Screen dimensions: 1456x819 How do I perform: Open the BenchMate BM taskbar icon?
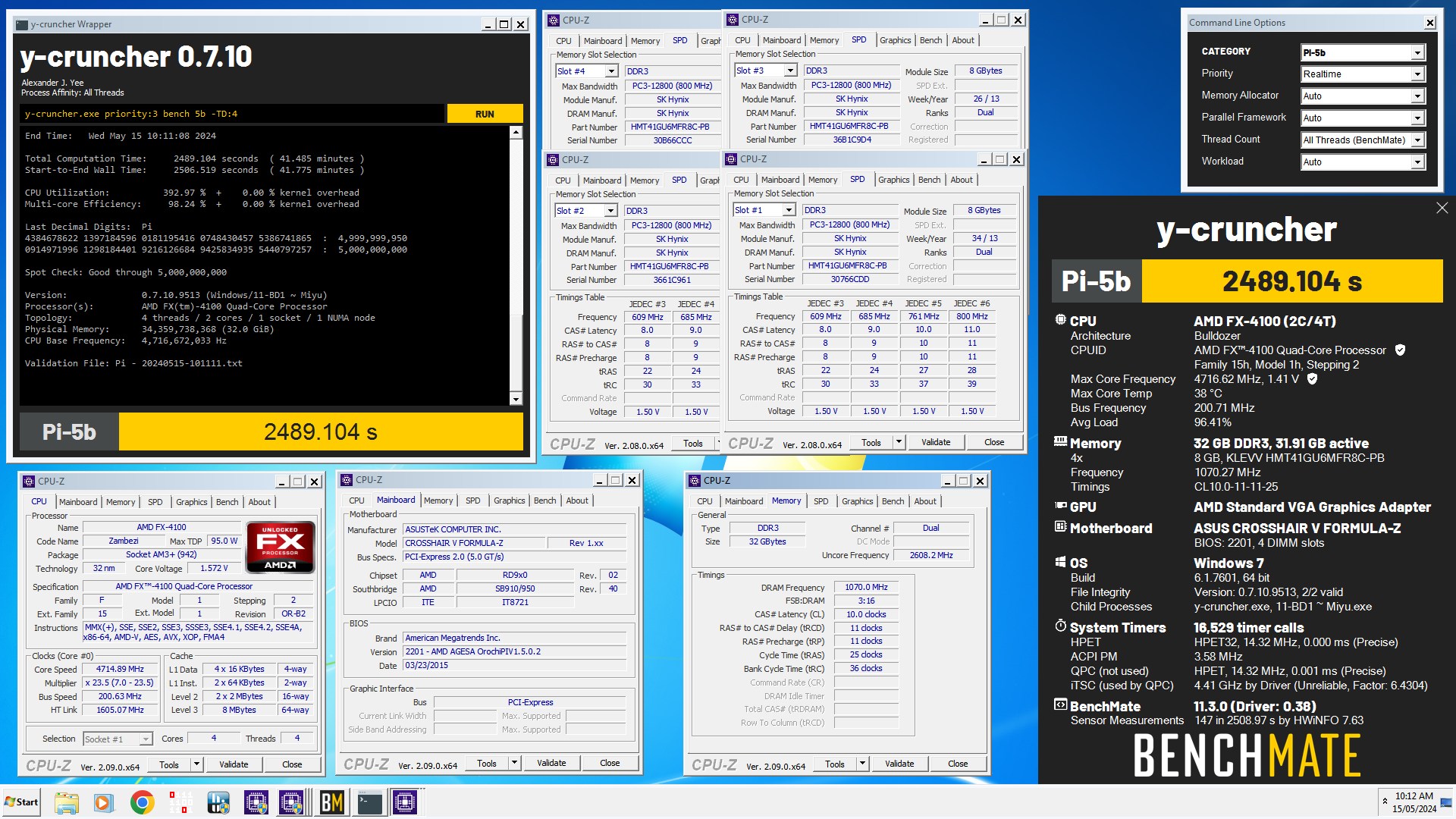pos(331,802)
